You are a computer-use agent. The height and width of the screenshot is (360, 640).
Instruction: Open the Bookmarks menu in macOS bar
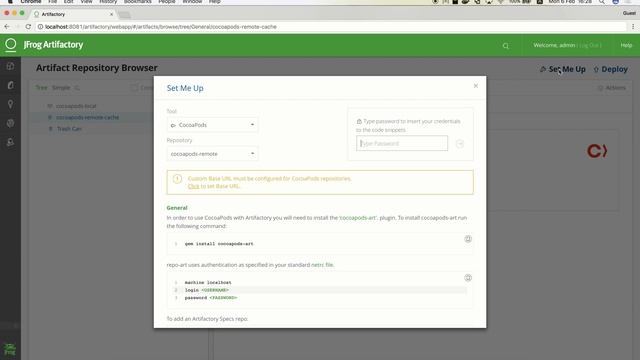click(138, 2)
